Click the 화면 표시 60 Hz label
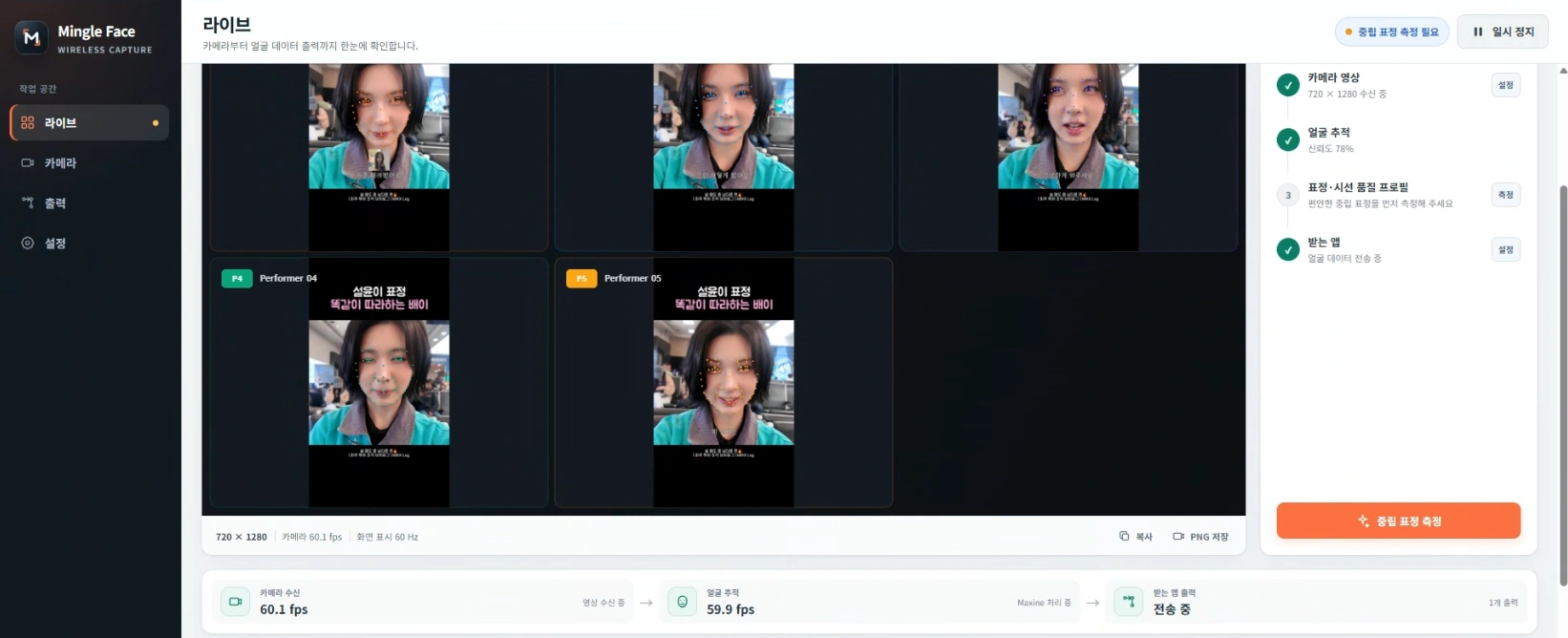 388,537
